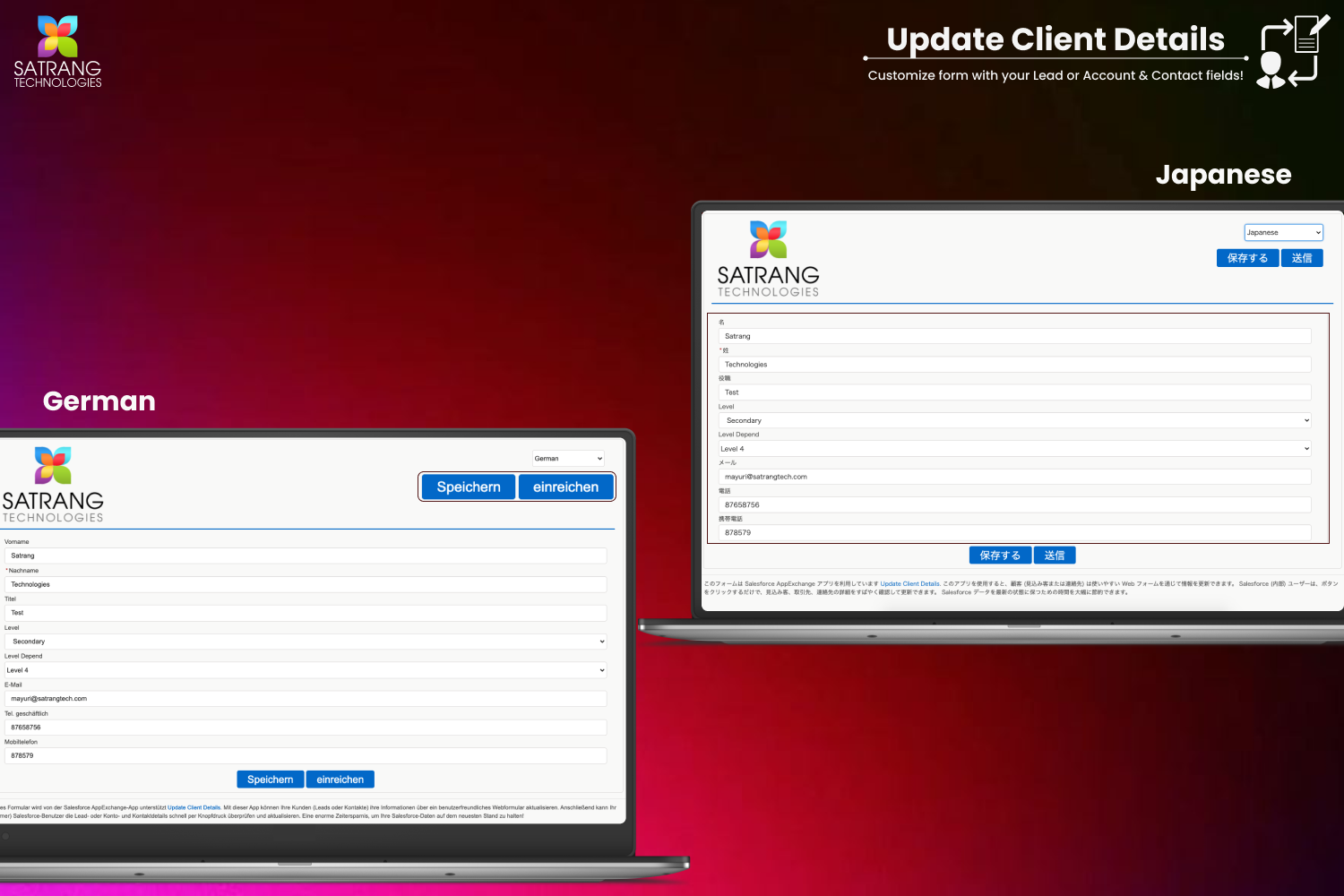Click the bottom Speichern button in German form
The height and width of the screenshot is (896, 1344).
tap(270, 780)
